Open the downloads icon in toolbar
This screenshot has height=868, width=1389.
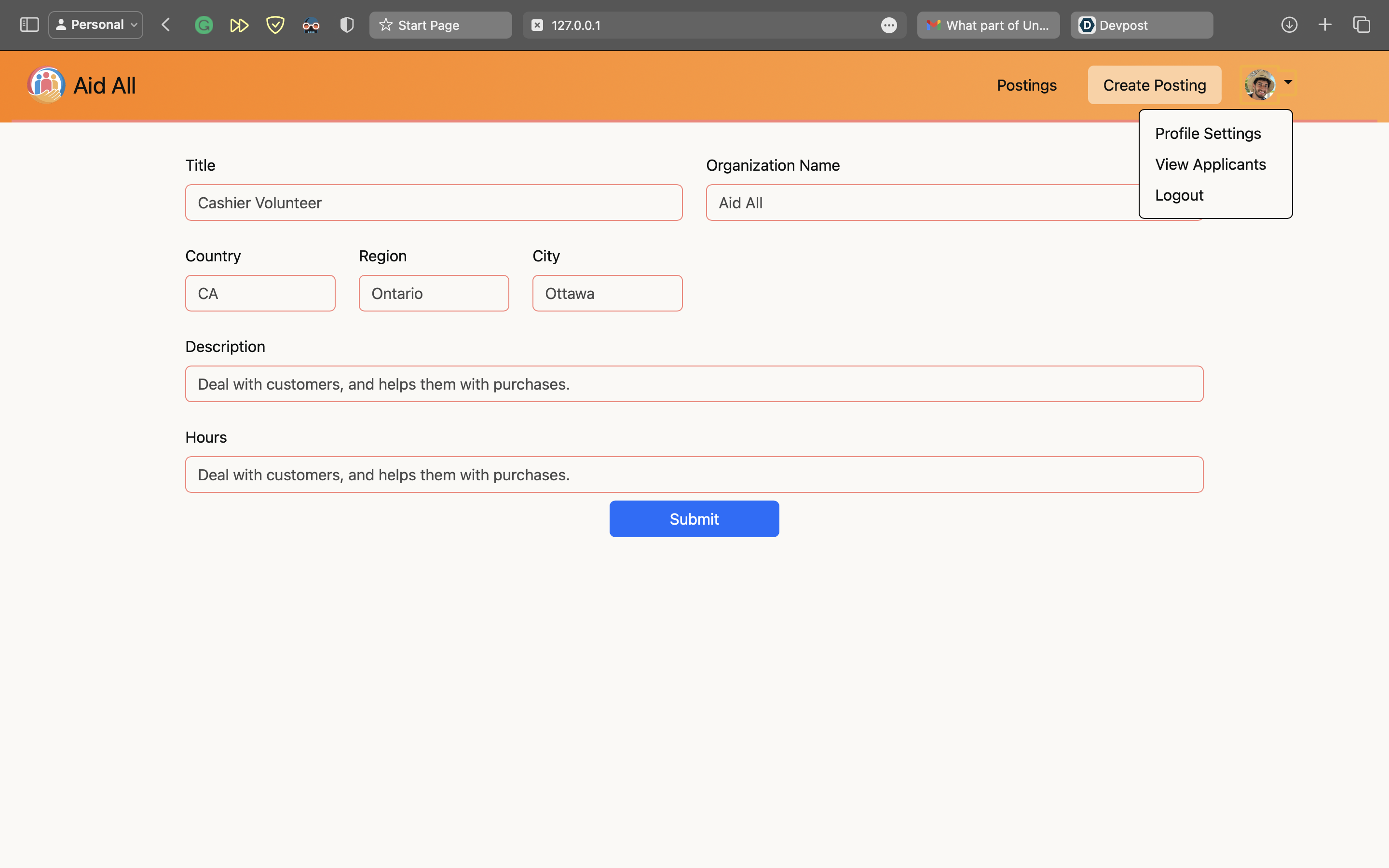pyautogui.click(x=1289, y=25)
